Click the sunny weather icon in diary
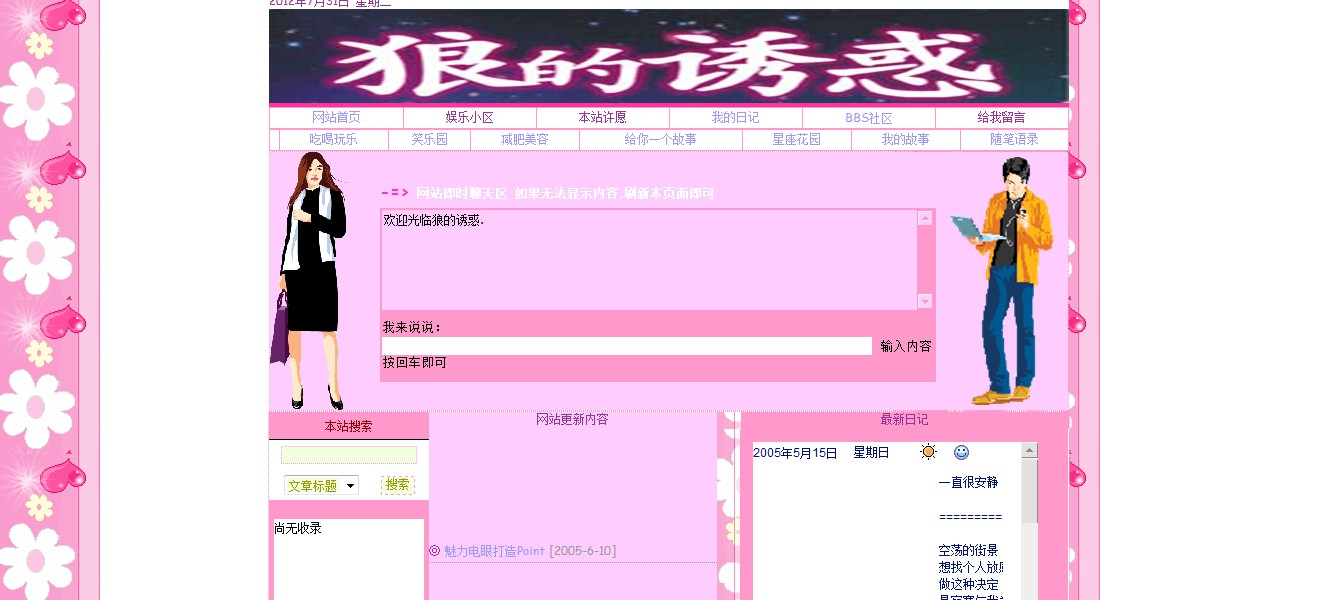Viewport: 1327px width, 600px height. [929, 452]
